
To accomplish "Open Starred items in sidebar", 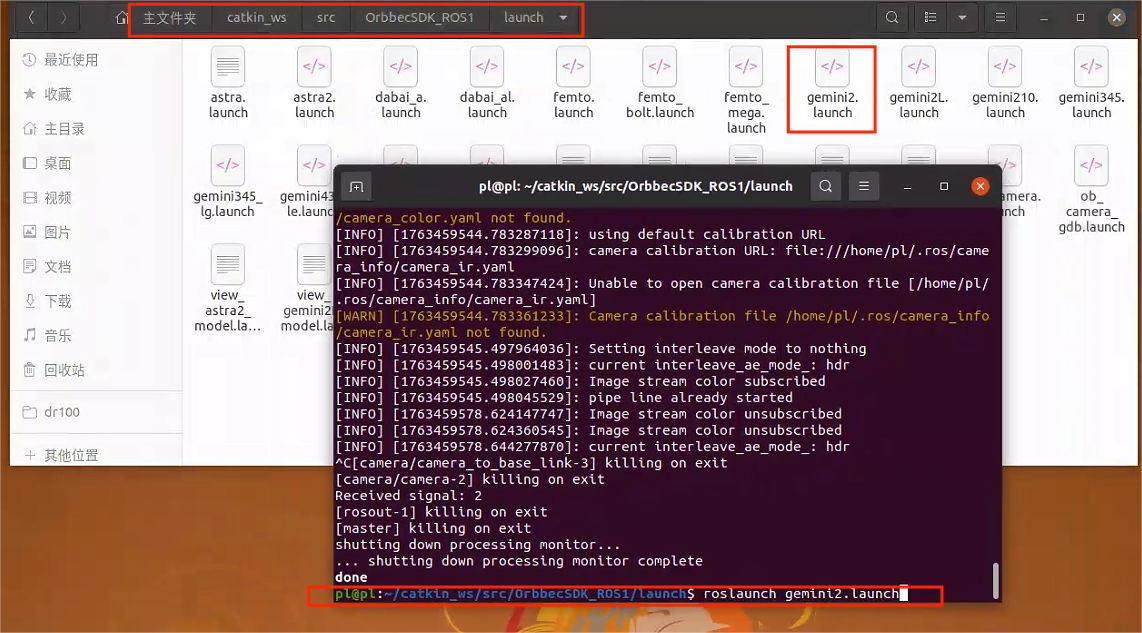I will point(57,94).
